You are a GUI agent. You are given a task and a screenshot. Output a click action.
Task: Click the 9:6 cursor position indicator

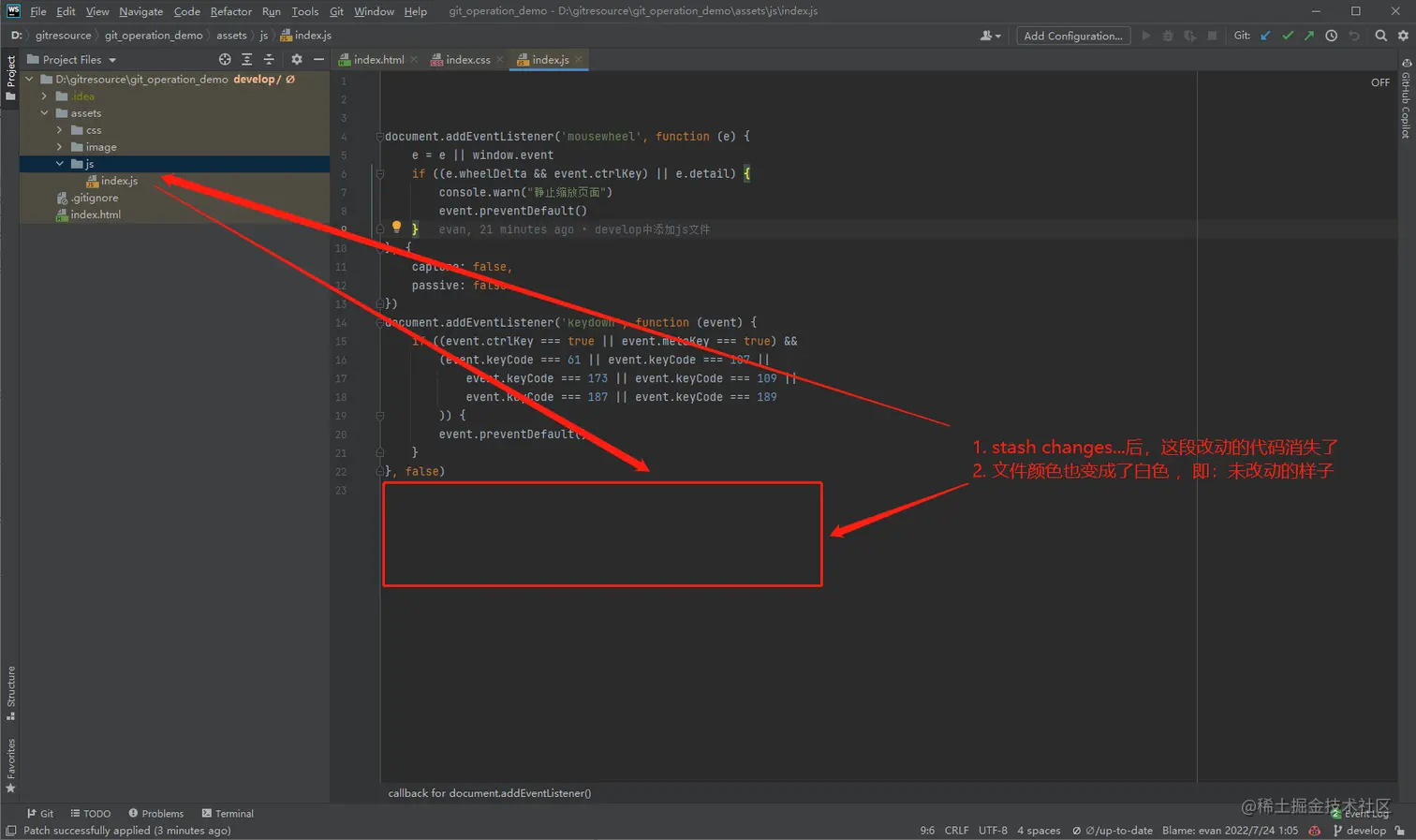click(927, 831)
